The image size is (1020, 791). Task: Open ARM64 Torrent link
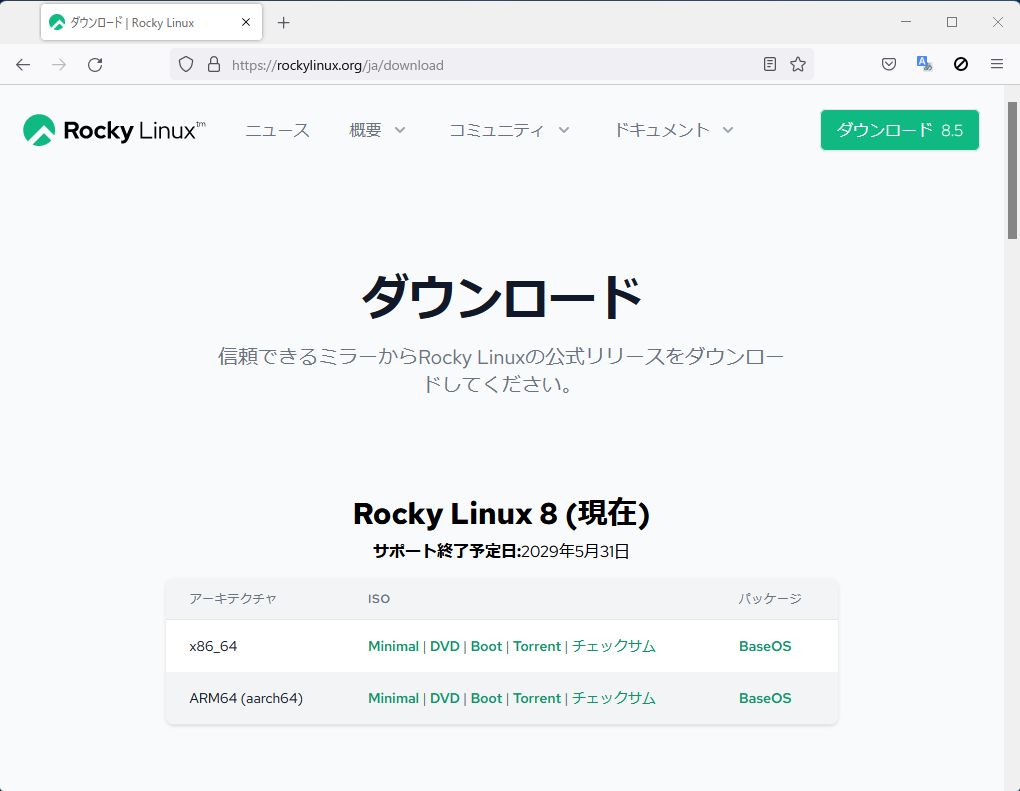pos(537,698)
